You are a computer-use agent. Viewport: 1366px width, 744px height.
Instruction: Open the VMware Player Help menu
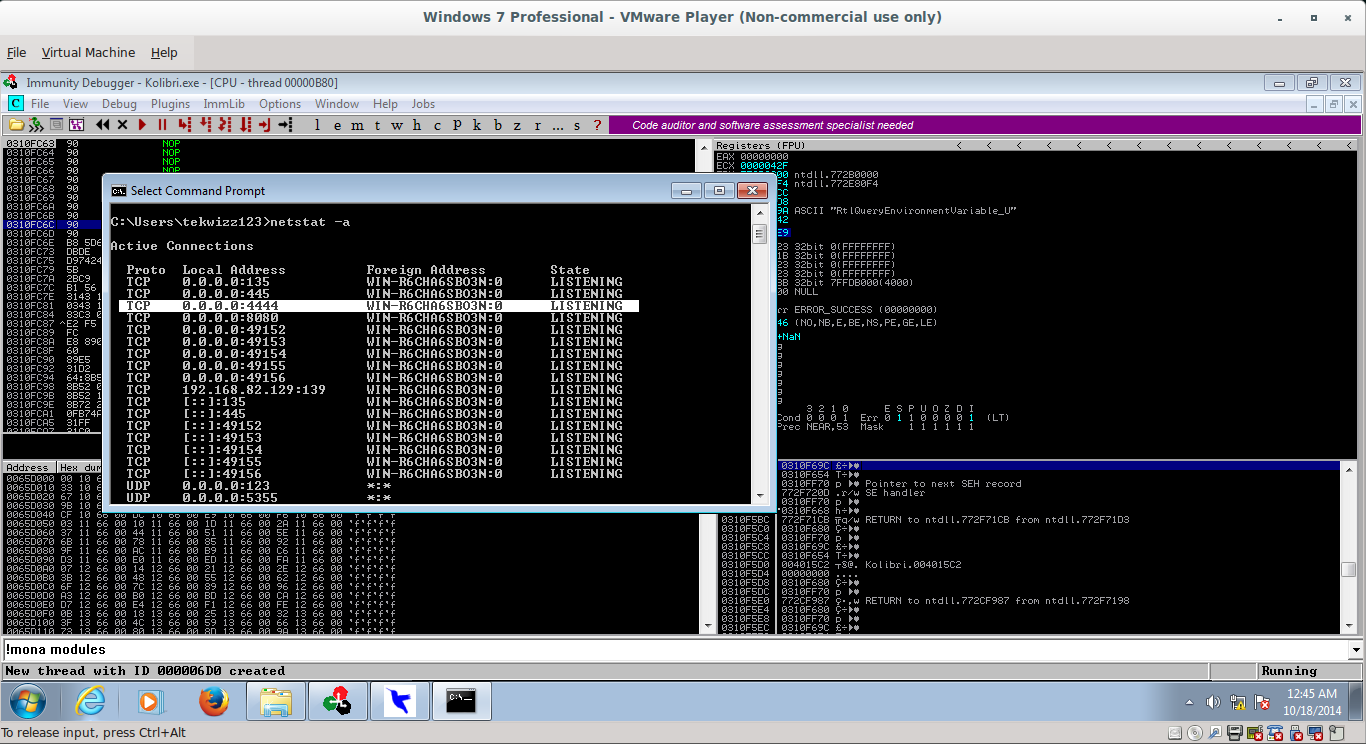pos(164,53)
